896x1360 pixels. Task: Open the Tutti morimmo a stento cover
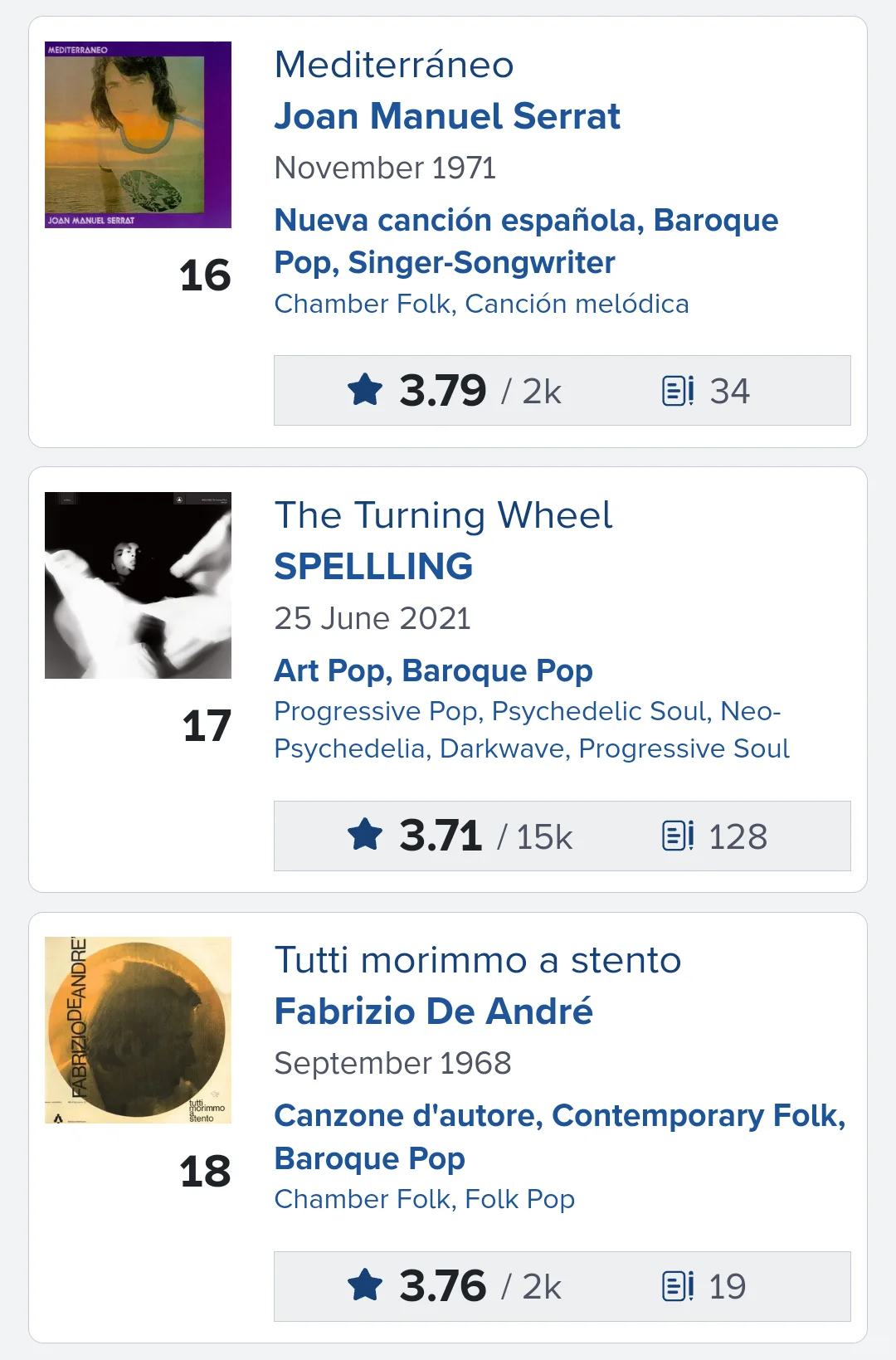point(138,1030)
